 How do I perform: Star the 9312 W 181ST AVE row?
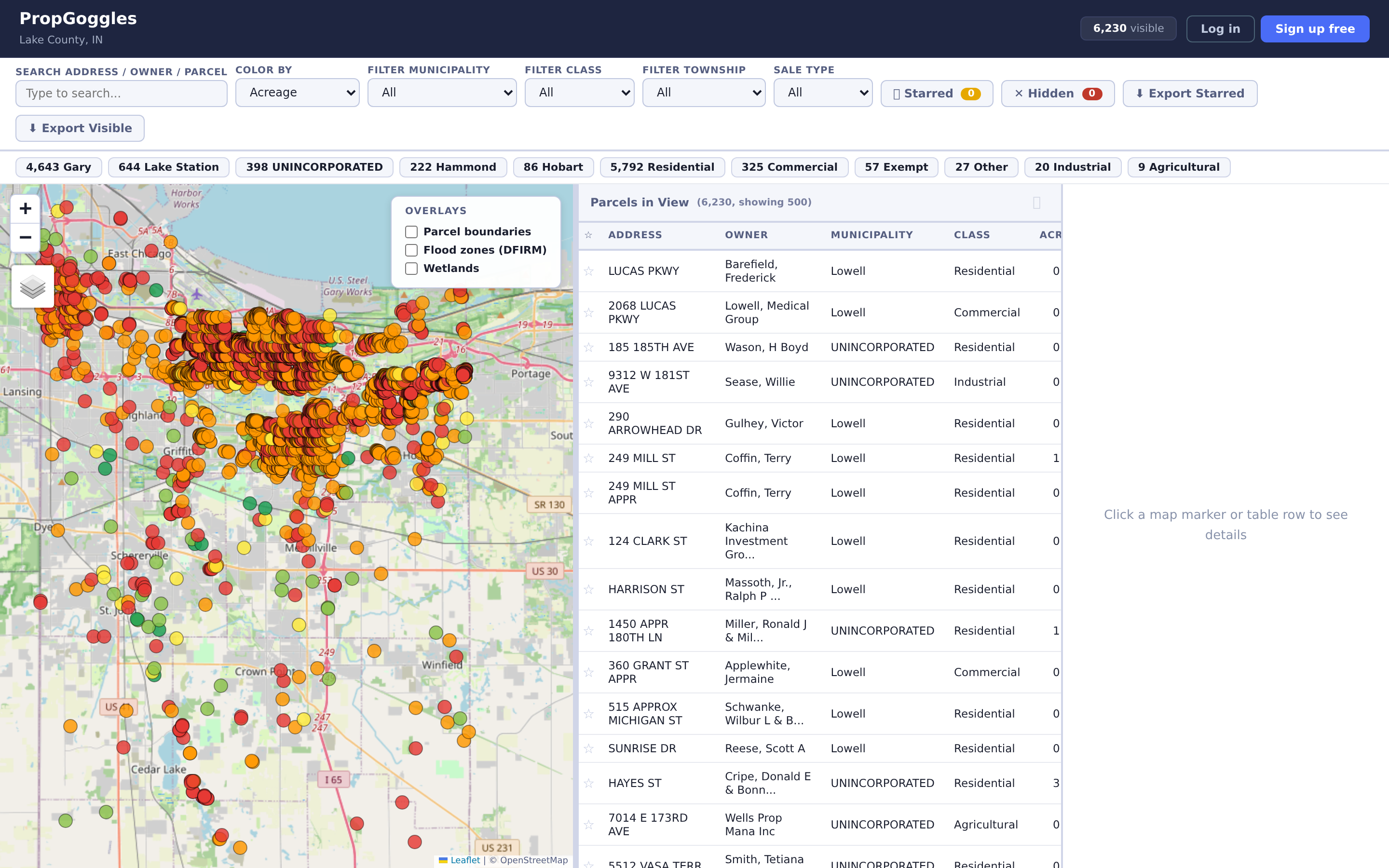tap(588, 382)
